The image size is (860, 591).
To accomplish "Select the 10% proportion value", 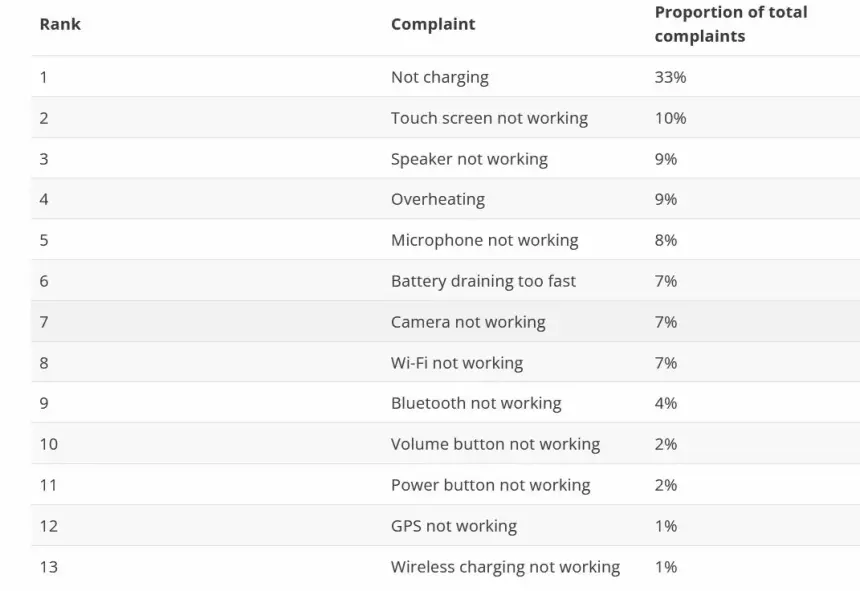I will coord(670,118).
